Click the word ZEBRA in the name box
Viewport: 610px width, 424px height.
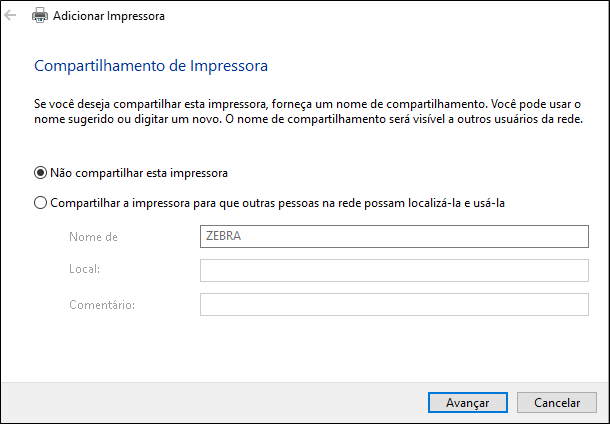(224, 237)
